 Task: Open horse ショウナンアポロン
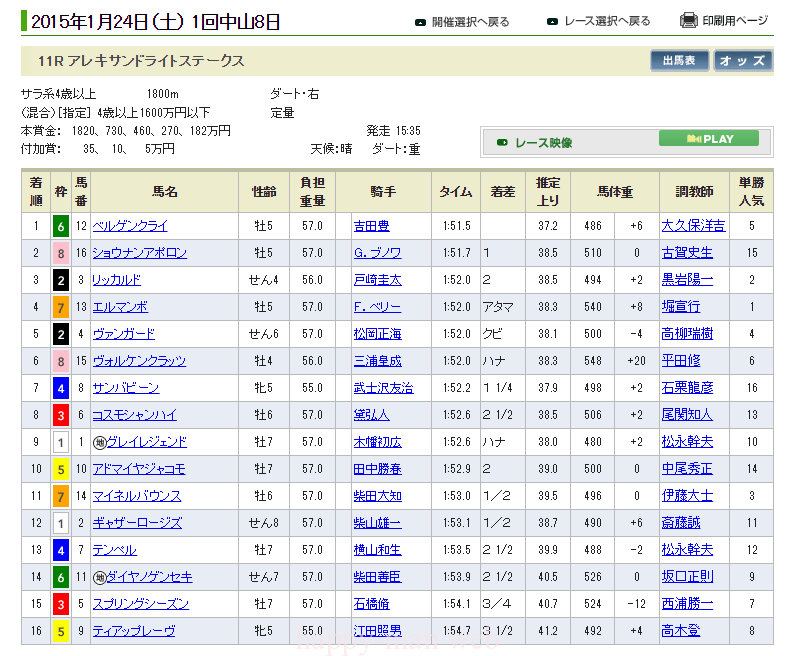139,253
